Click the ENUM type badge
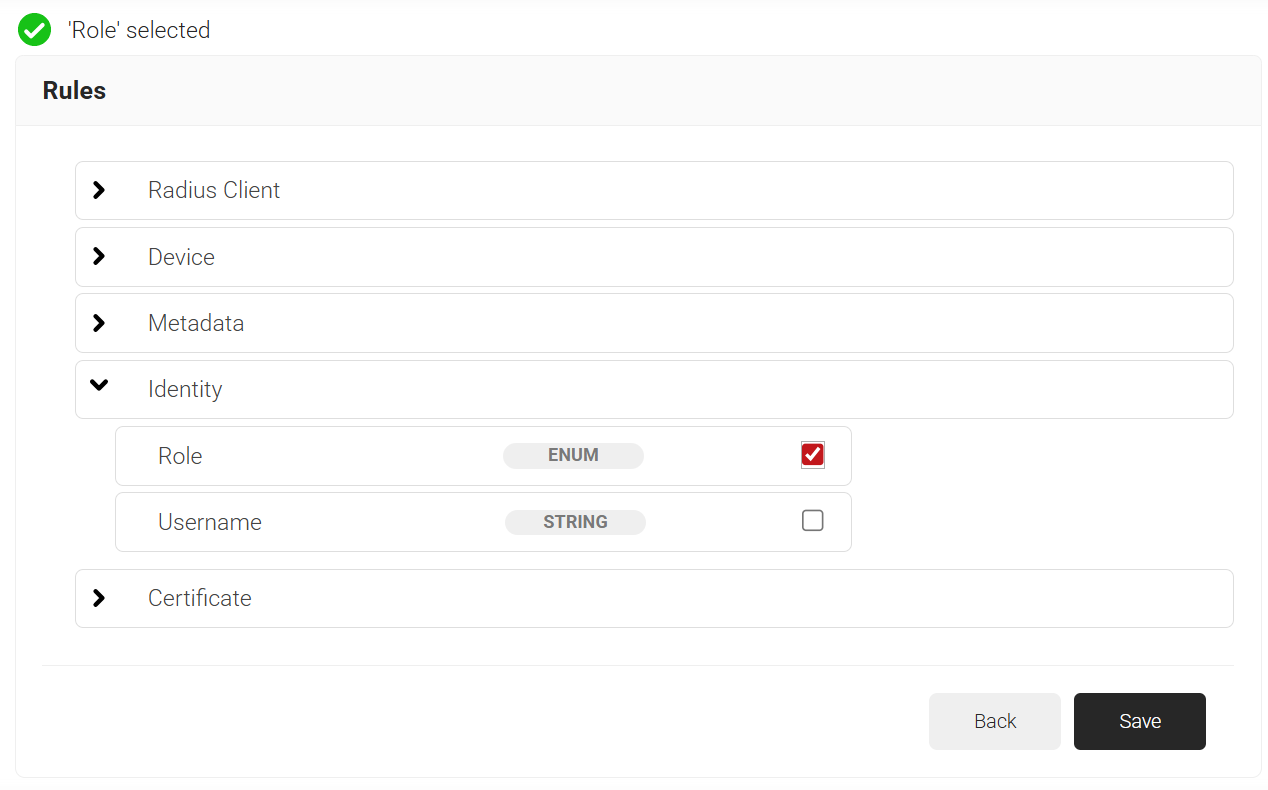The image size is (1268, 790). point(573,456)
